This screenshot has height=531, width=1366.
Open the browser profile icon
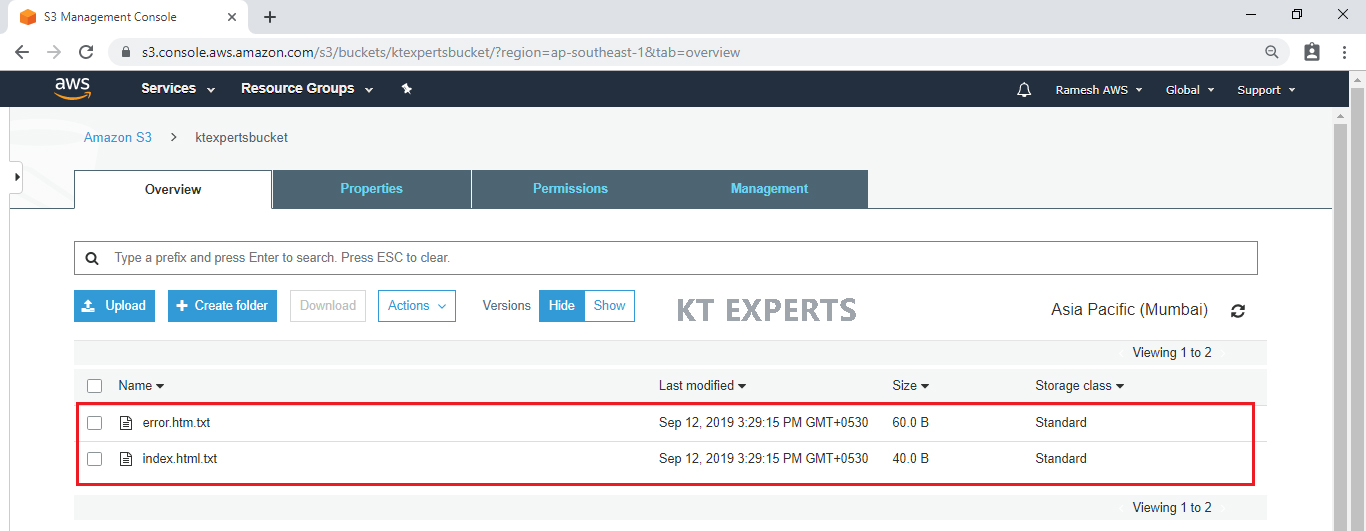point(1312,52)
